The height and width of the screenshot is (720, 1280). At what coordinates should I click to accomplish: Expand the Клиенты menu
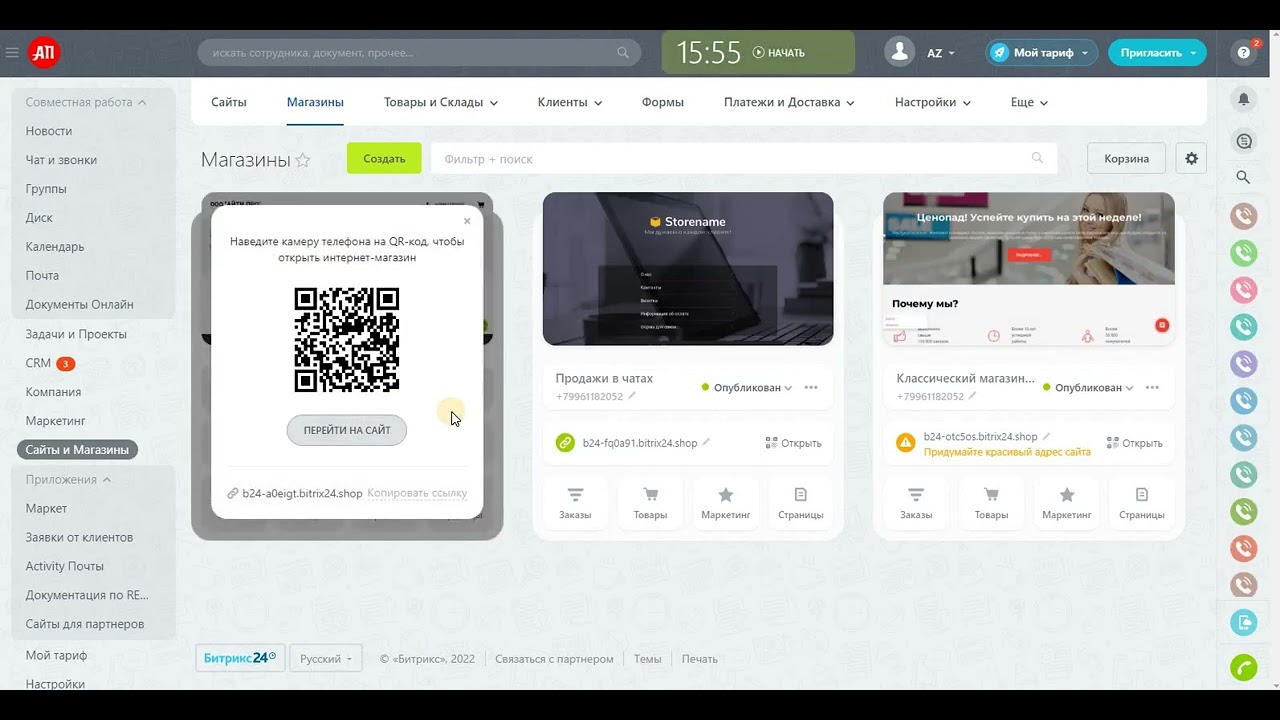(570, 102)
